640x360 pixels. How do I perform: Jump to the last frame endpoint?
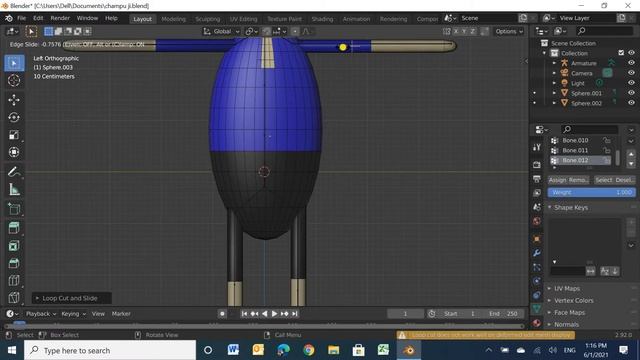tap(295, 314)
